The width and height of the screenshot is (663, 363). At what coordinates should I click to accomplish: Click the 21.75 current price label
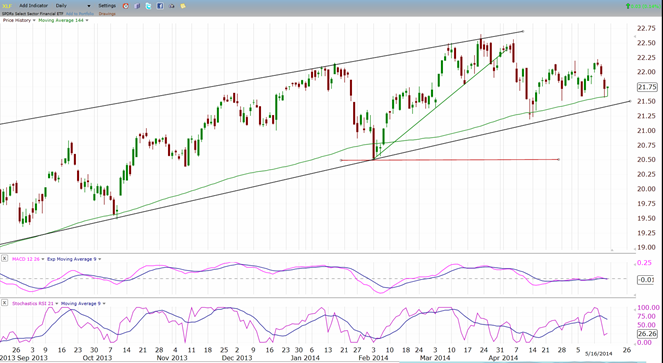click(x=647, y=87)
